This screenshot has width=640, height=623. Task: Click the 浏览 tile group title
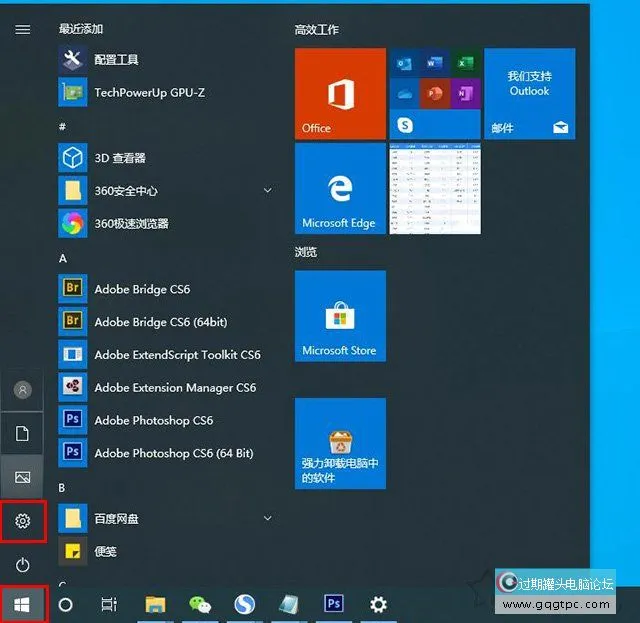click(x=306, y=252)
